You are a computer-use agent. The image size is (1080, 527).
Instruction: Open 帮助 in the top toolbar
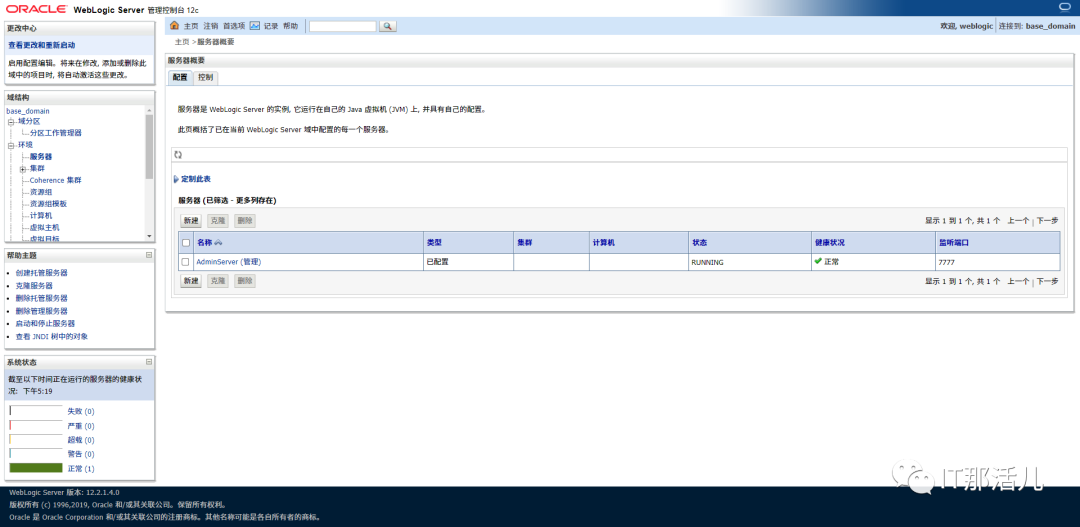click(x=291, y=26)
